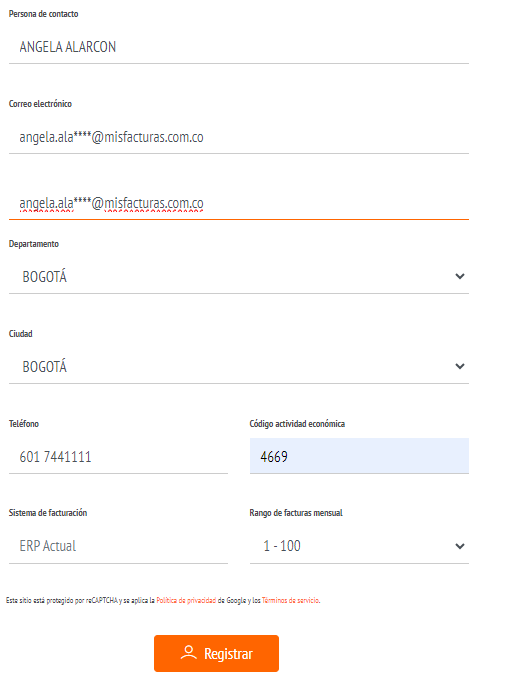Open the Política de privacidad link

pyautogui.click(x=186, y=600)
